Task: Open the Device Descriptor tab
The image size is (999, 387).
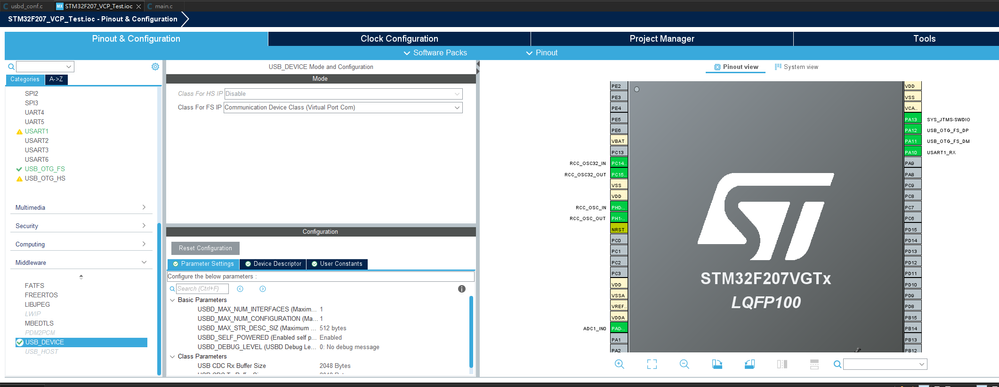Action: [x=273, y=264]
